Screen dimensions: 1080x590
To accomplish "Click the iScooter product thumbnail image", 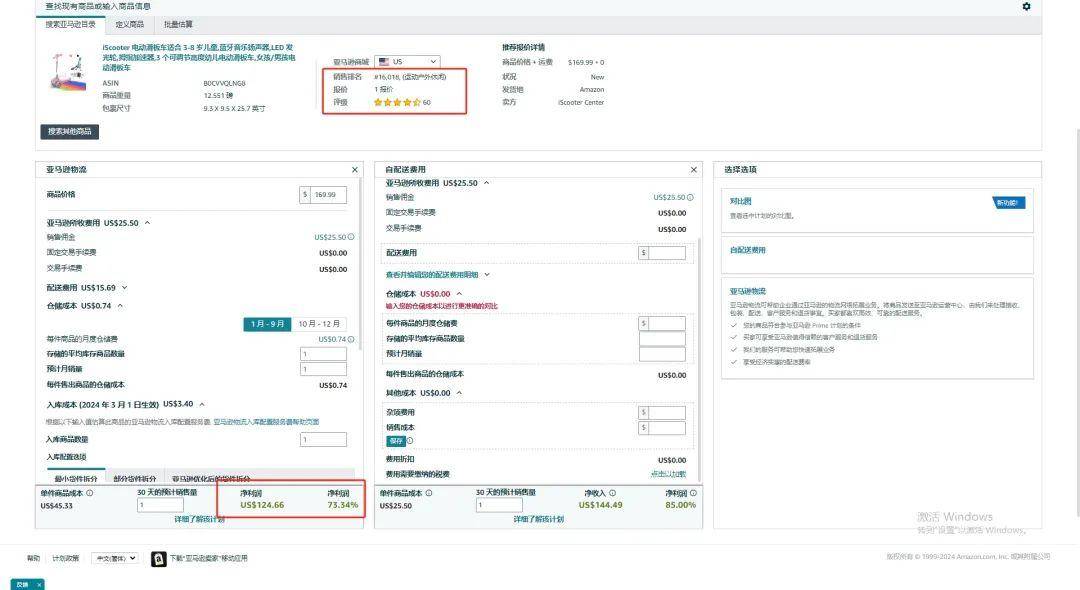I will click(x=68, y=71).
